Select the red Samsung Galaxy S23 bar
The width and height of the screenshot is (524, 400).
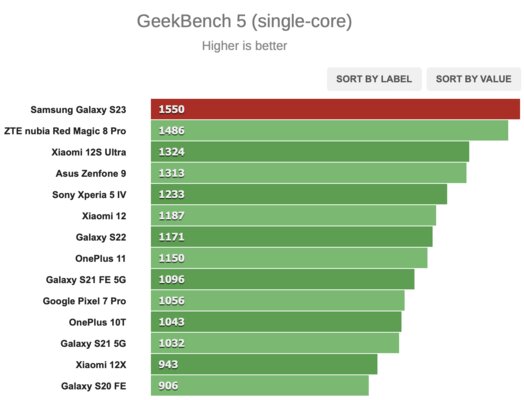[335, 109]
